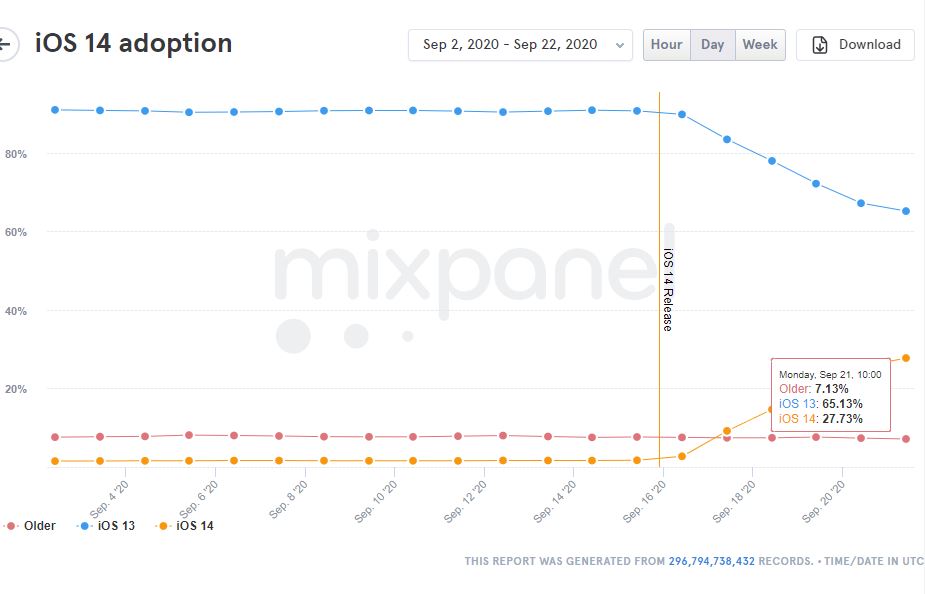Click the iOS 14 Release label text
Viewport: 925px width, 594px height.
pyautogui.click(x=668, y=290)
